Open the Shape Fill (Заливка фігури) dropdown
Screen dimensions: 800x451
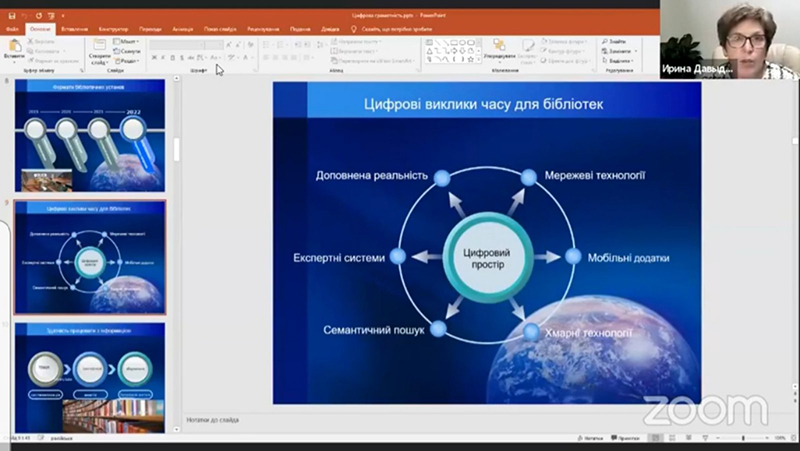pos(564,41)
